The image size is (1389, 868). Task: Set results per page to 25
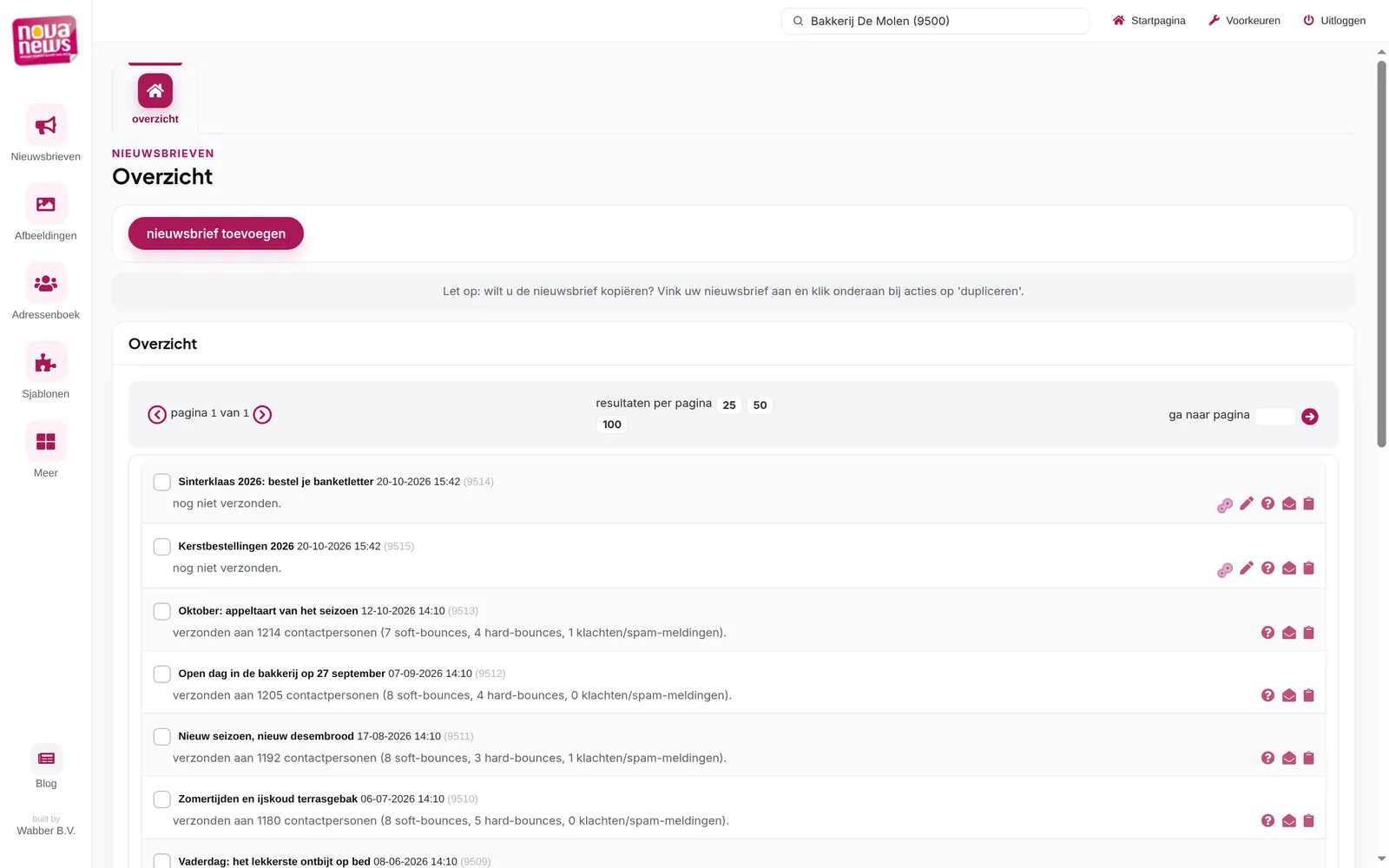click(729, 405)
